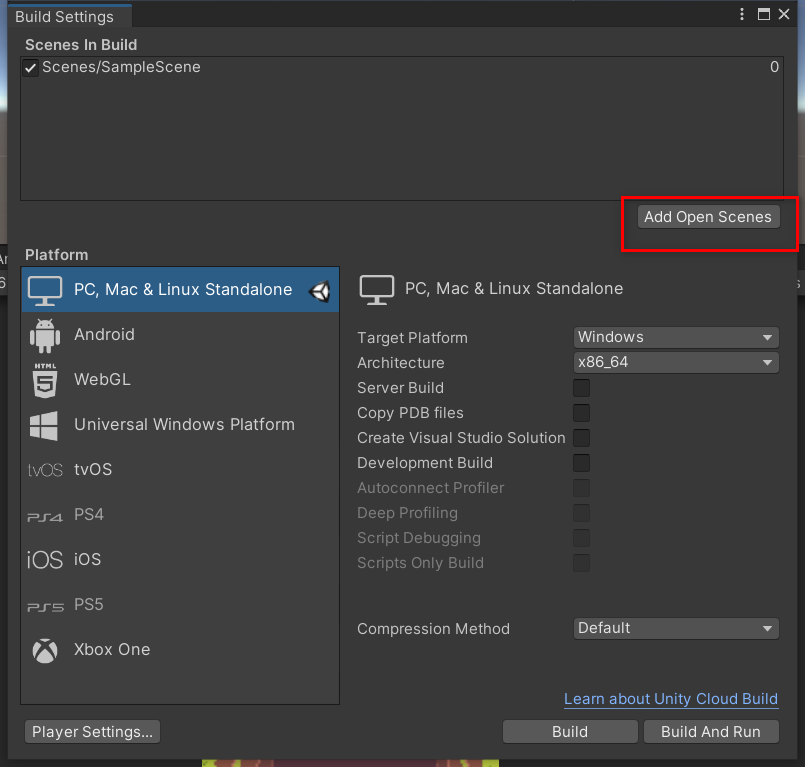Open the Build Settings kebab menu

click(742, 14)
